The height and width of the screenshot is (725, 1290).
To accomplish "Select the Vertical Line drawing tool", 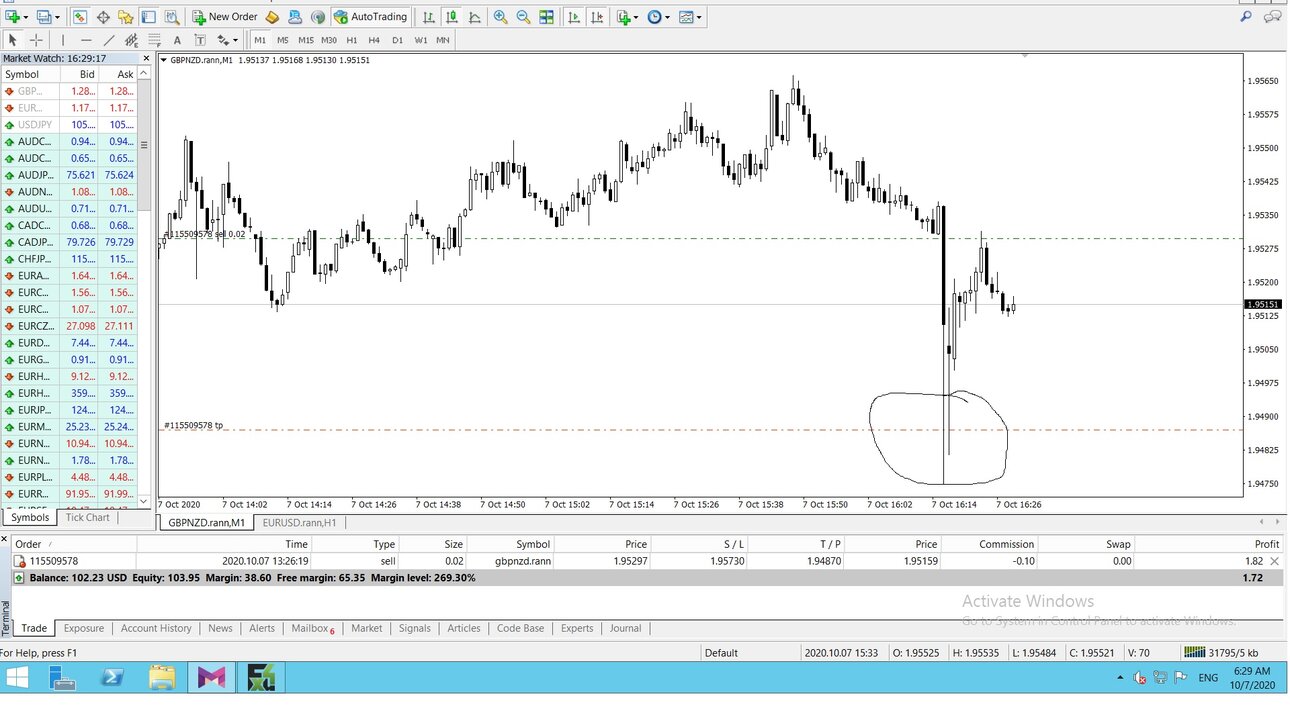I will (x=63, y=40).
